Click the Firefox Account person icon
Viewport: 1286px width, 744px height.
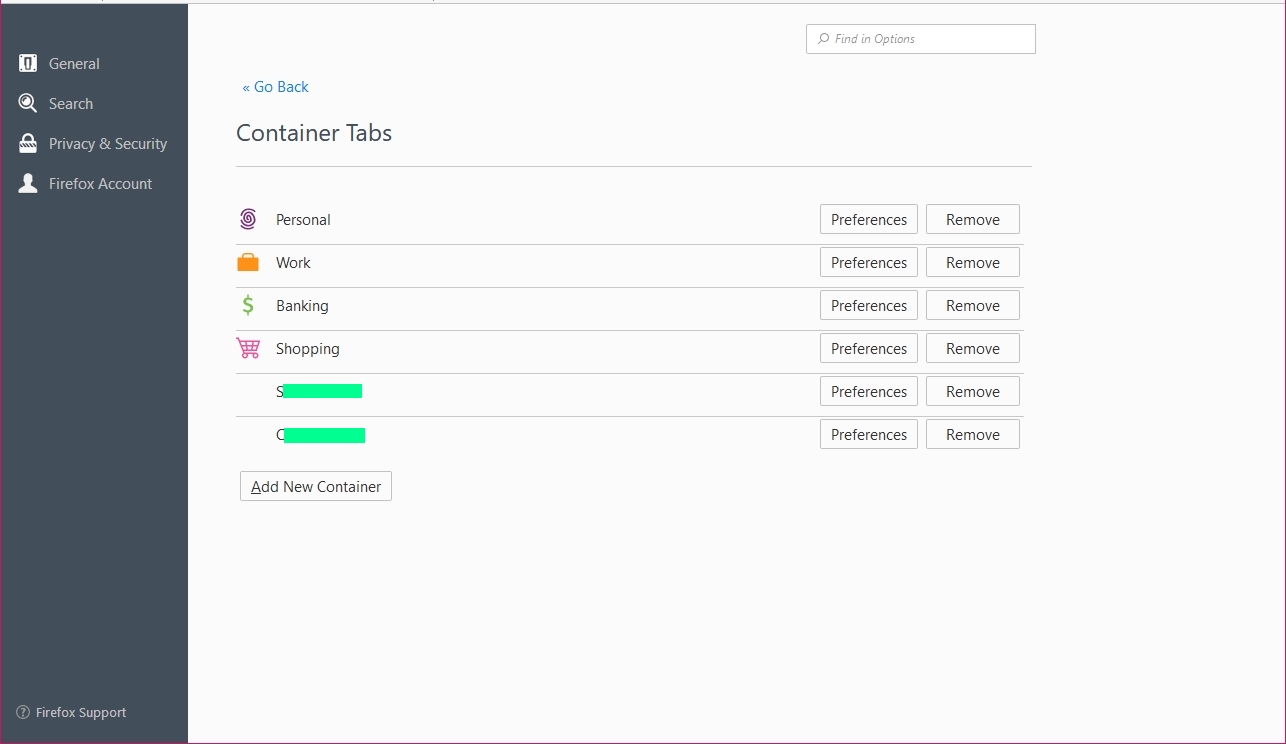pyautogui.click(x=27, y=183)
